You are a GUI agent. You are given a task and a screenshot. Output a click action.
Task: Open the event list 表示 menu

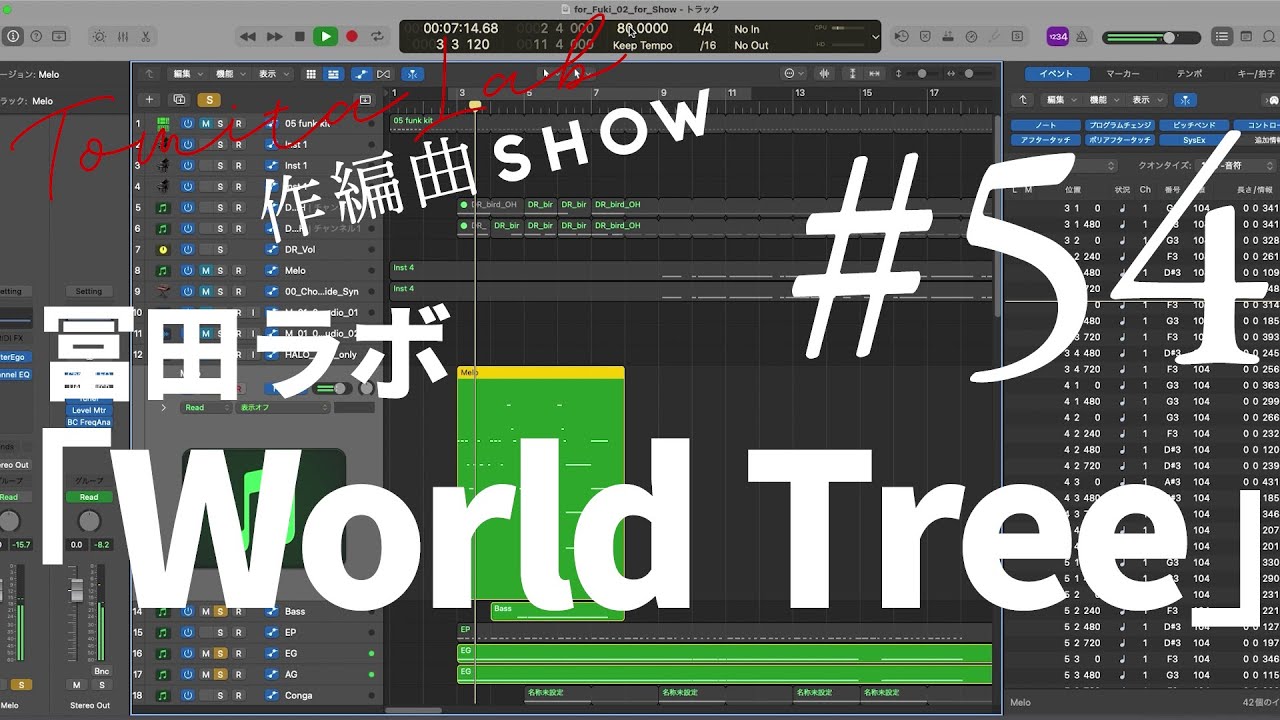(1146, 100)
